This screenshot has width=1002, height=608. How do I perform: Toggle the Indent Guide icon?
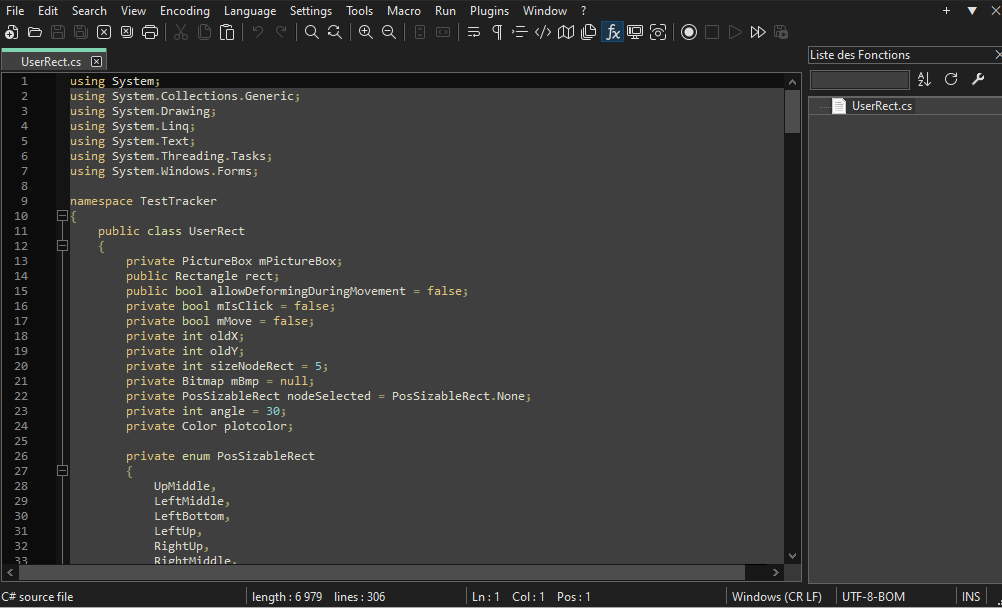coord(520,32)
